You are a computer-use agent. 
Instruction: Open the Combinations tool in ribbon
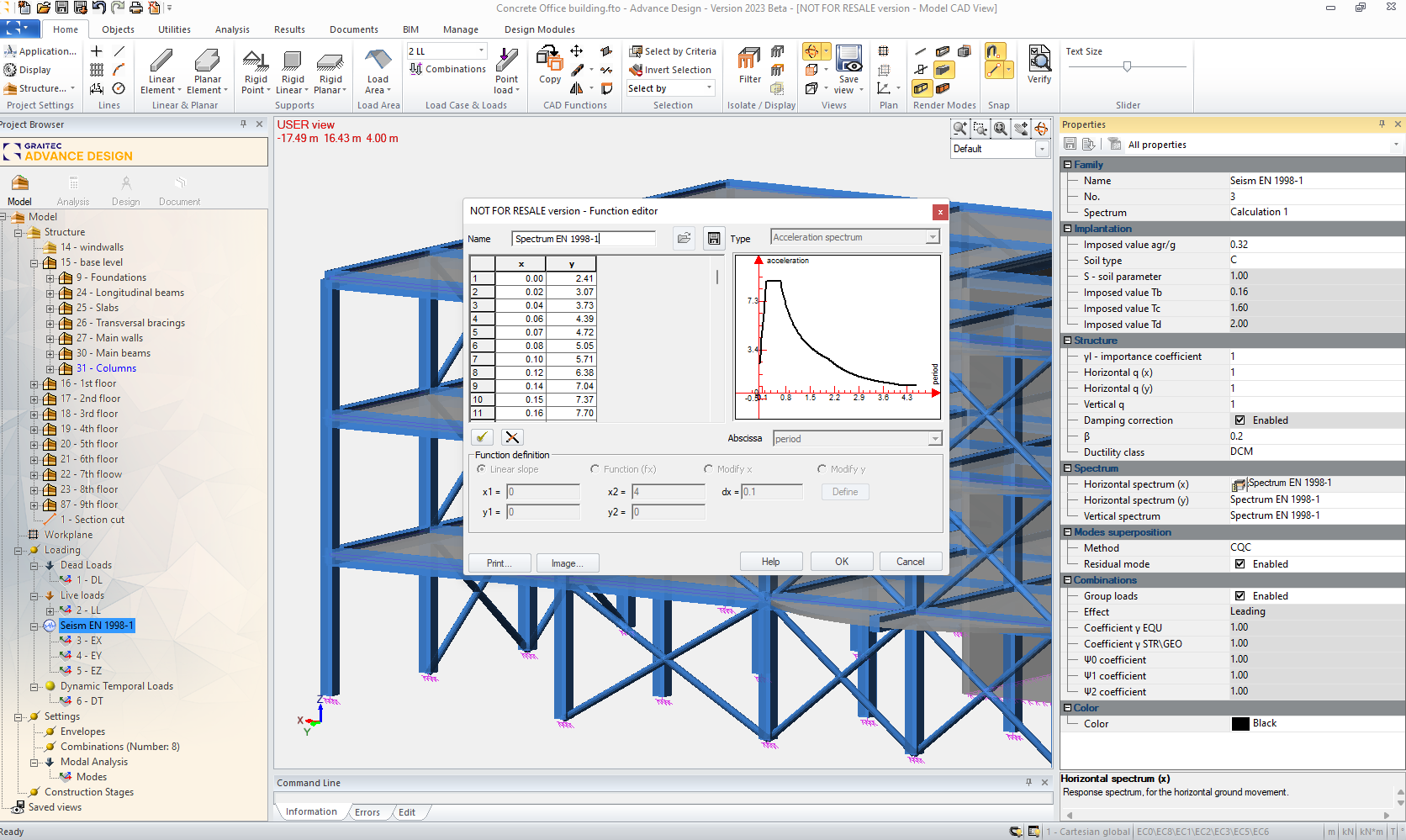click(447, 69)
